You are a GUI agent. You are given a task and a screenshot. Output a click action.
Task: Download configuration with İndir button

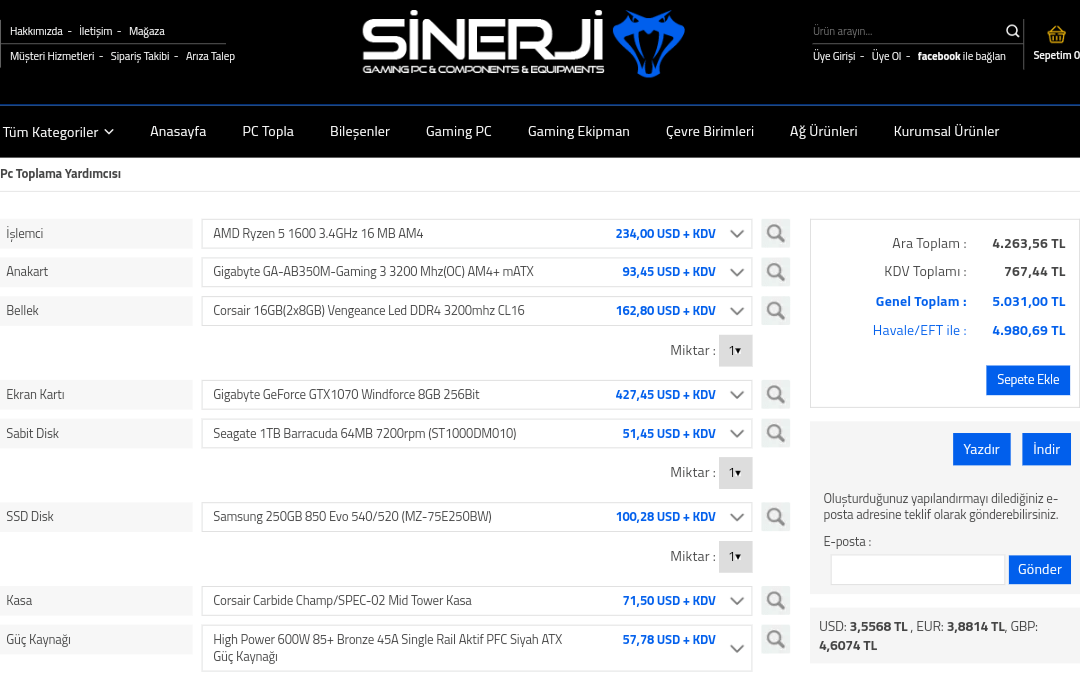point(1046,449)
